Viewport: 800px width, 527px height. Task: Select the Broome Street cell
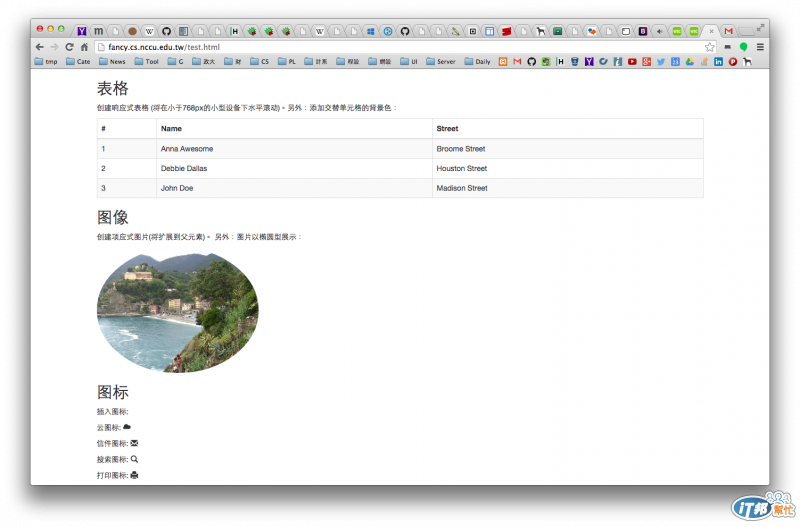[568, 148]
